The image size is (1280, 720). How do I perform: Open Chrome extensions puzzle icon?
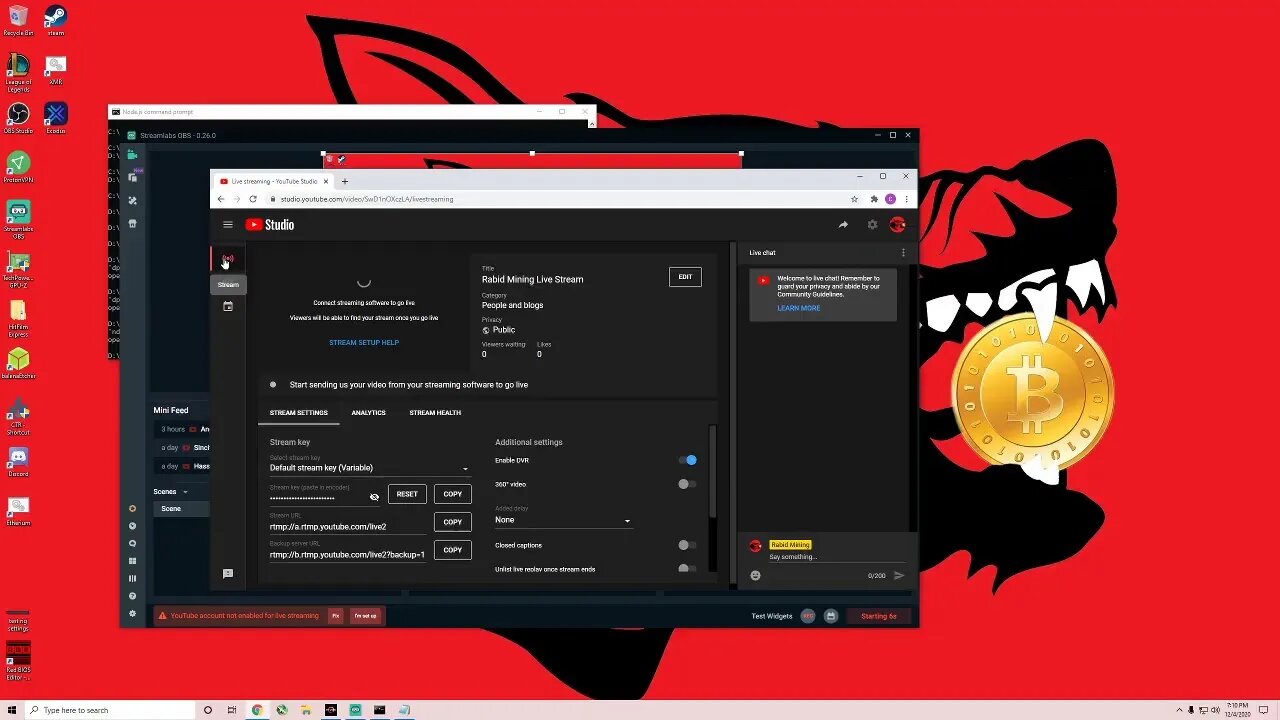coord(874,199)
